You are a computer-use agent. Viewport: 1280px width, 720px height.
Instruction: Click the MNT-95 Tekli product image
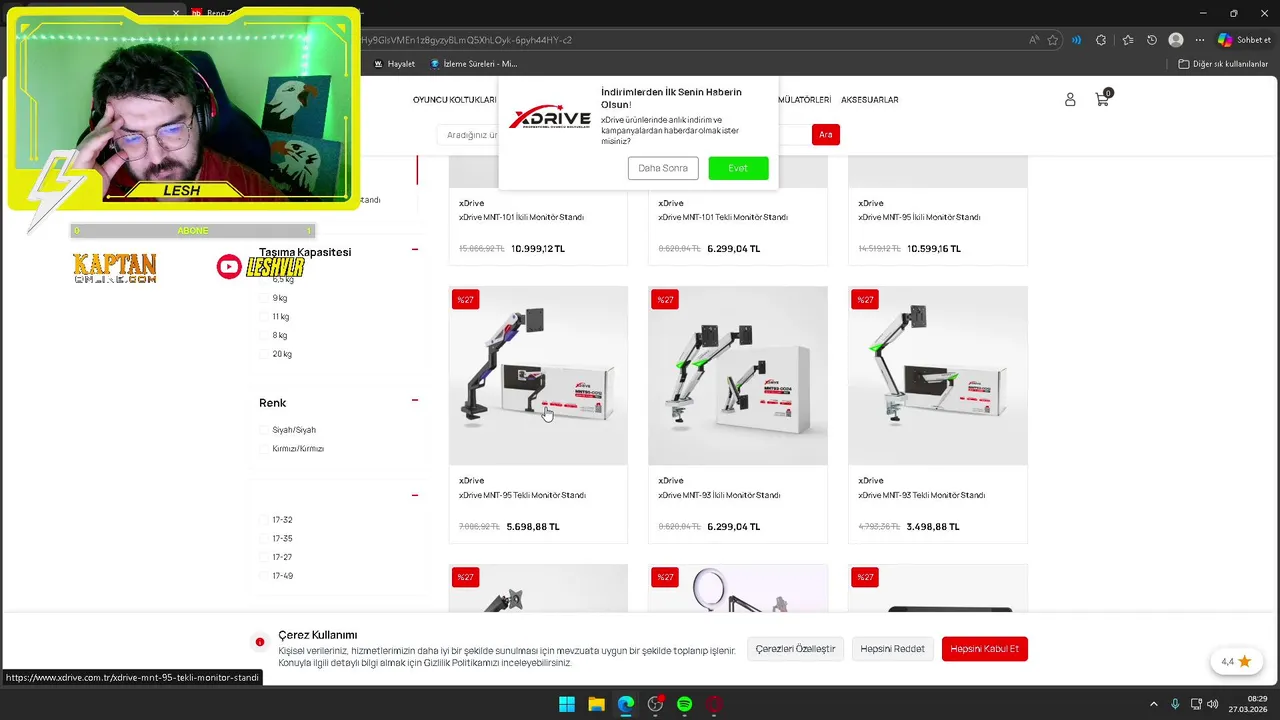538,376
